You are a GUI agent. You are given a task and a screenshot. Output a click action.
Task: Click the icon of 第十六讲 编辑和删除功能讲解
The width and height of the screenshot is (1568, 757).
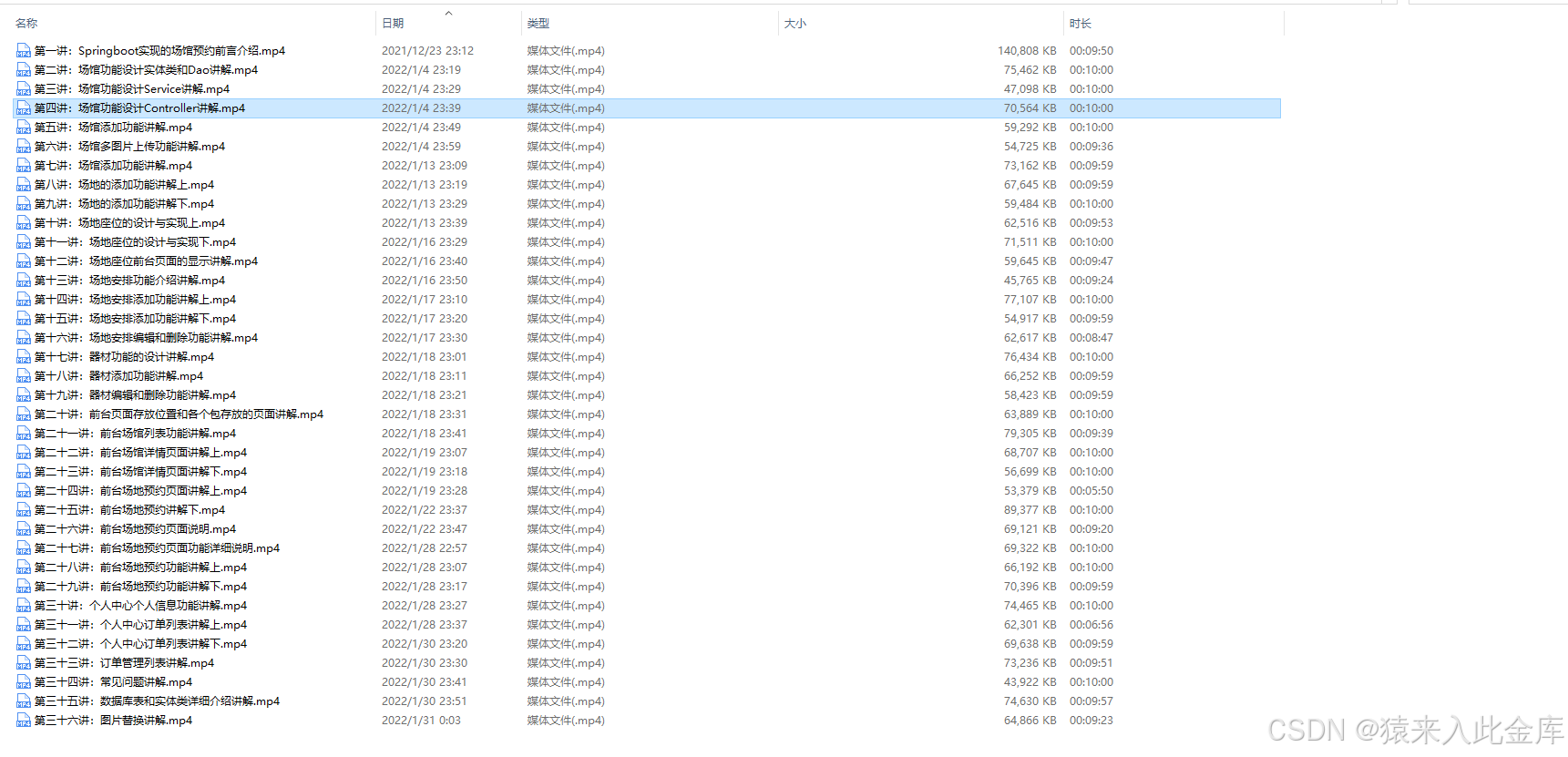[x=24, y=338]
